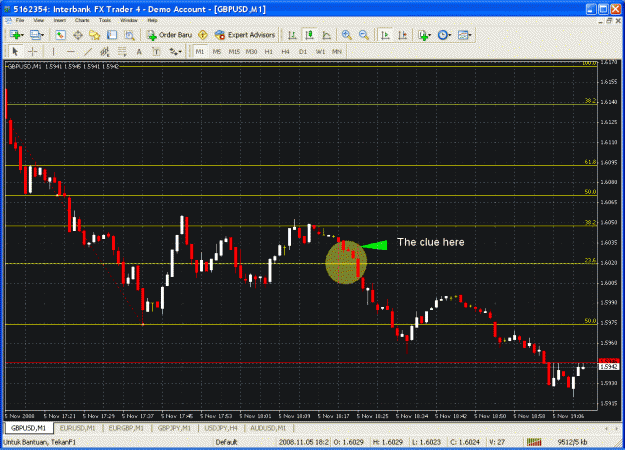This screenshot has height=450, width=625.
Task: Open the Profiles toolbar button
Action: click(37, 35)
